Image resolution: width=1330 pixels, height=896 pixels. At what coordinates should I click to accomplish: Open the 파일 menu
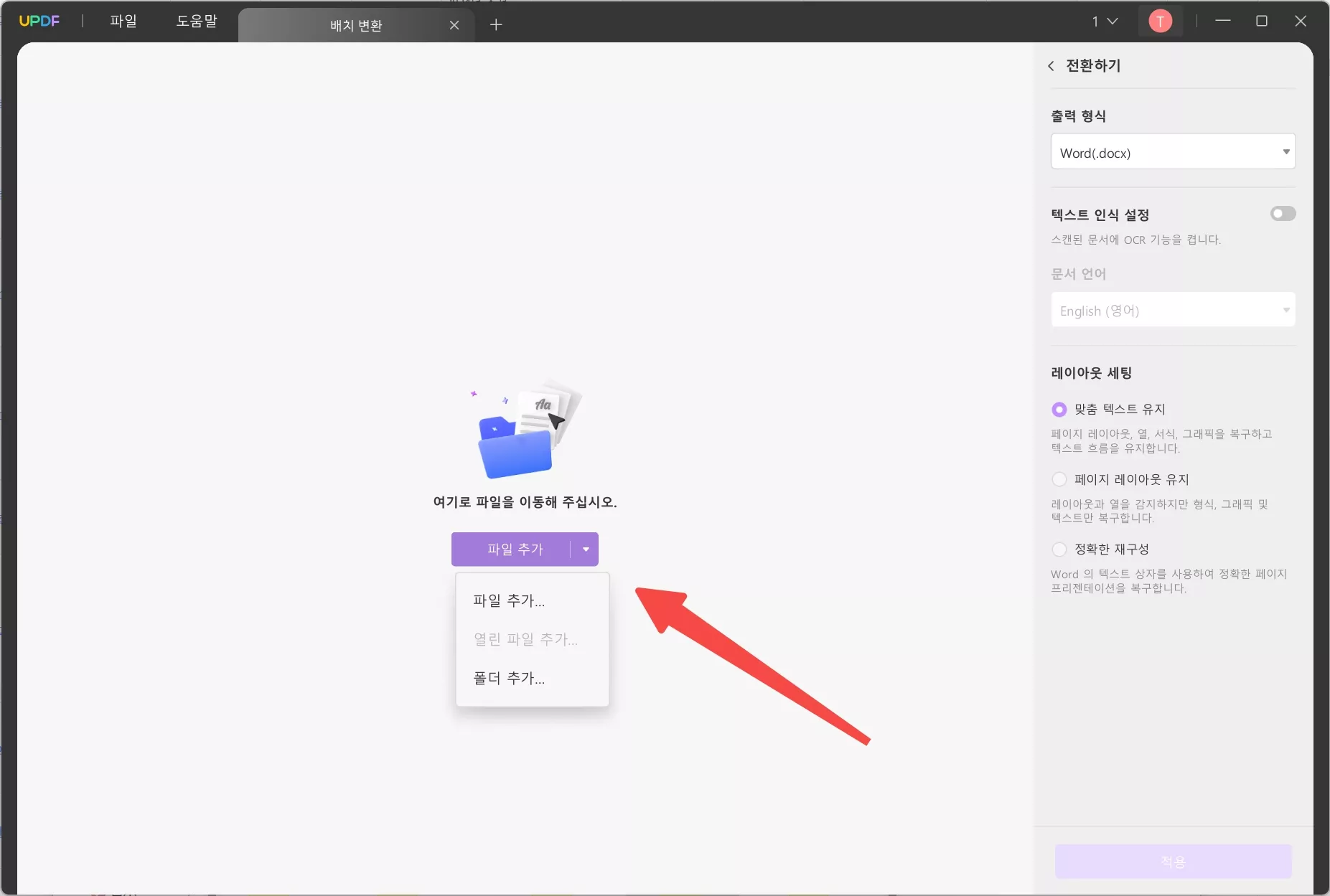(123, 21)
